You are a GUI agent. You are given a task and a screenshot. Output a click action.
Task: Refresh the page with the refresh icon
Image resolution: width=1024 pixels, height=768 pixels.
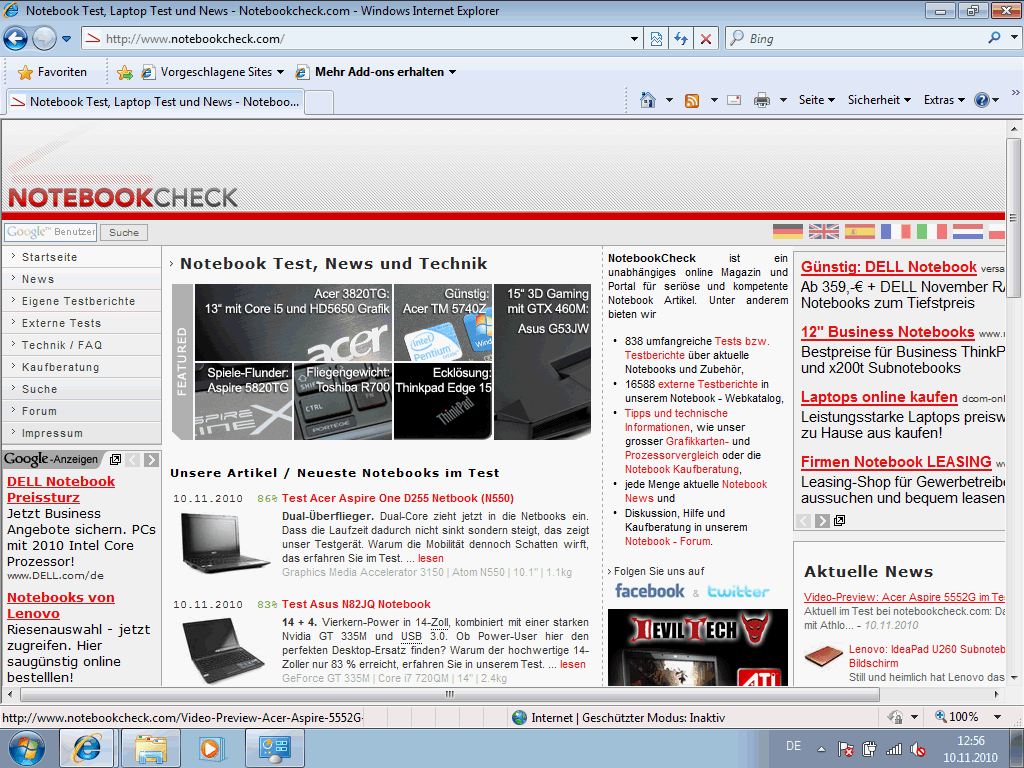pyautogui.click(x=681, y=39)
